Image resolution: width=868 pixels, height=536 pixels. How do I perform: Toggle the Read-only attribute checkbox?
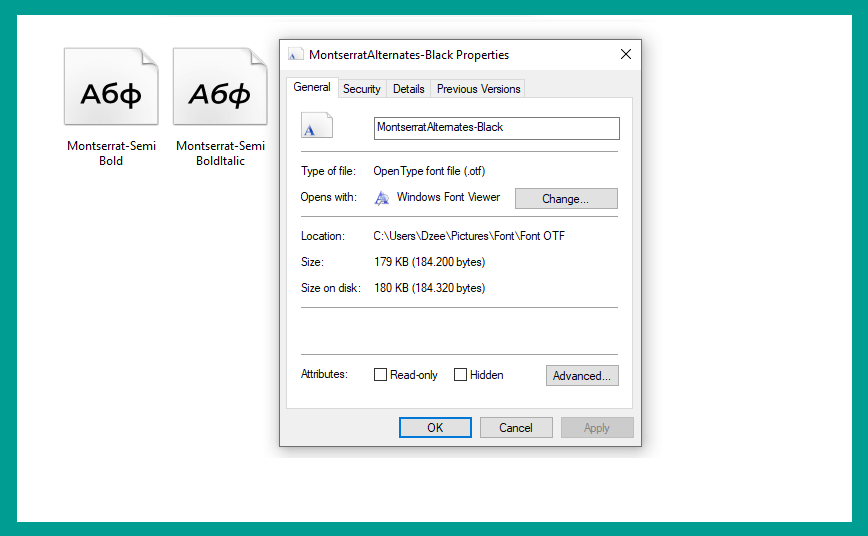pyautogui.click(x=380, y=375)
